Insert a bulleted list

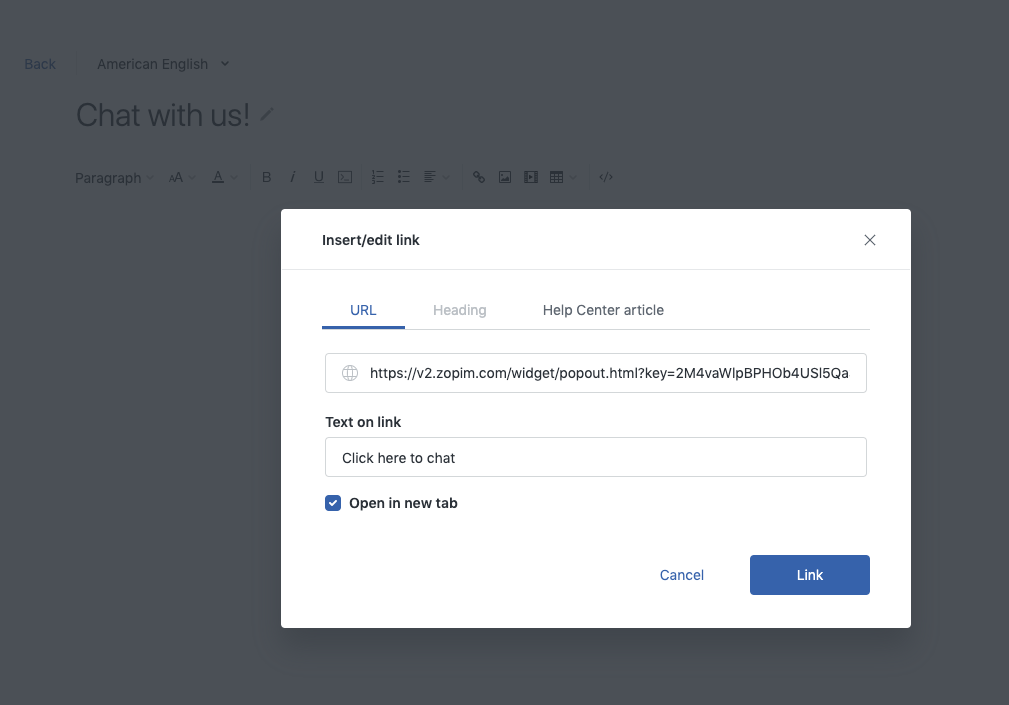[404, 178]
